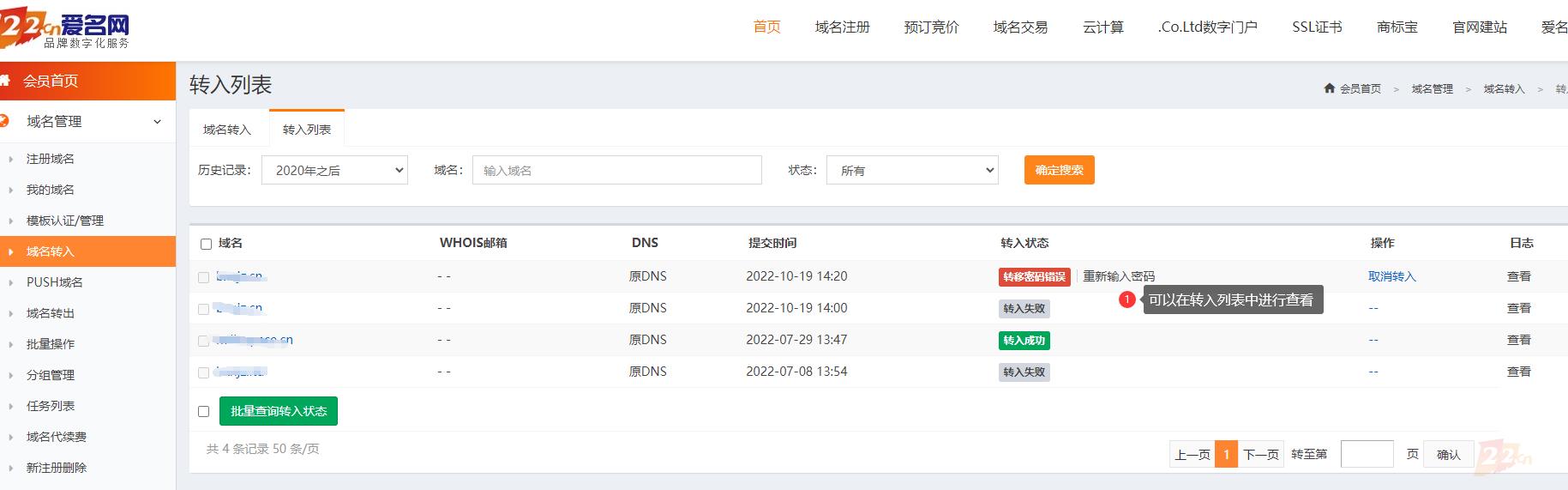Click the green 转入成功 status badge
This screenshot has height=490, width=1568.
point(1024,341)
